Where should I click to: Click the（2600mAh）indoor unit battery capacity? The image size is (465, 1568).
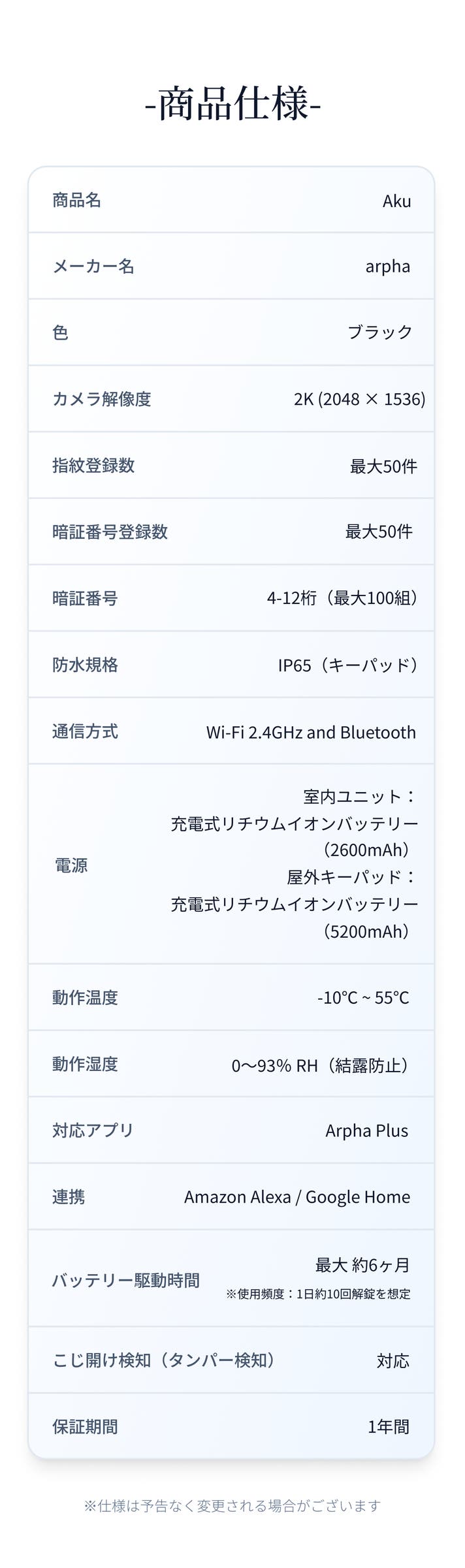(x=366, y=850)
